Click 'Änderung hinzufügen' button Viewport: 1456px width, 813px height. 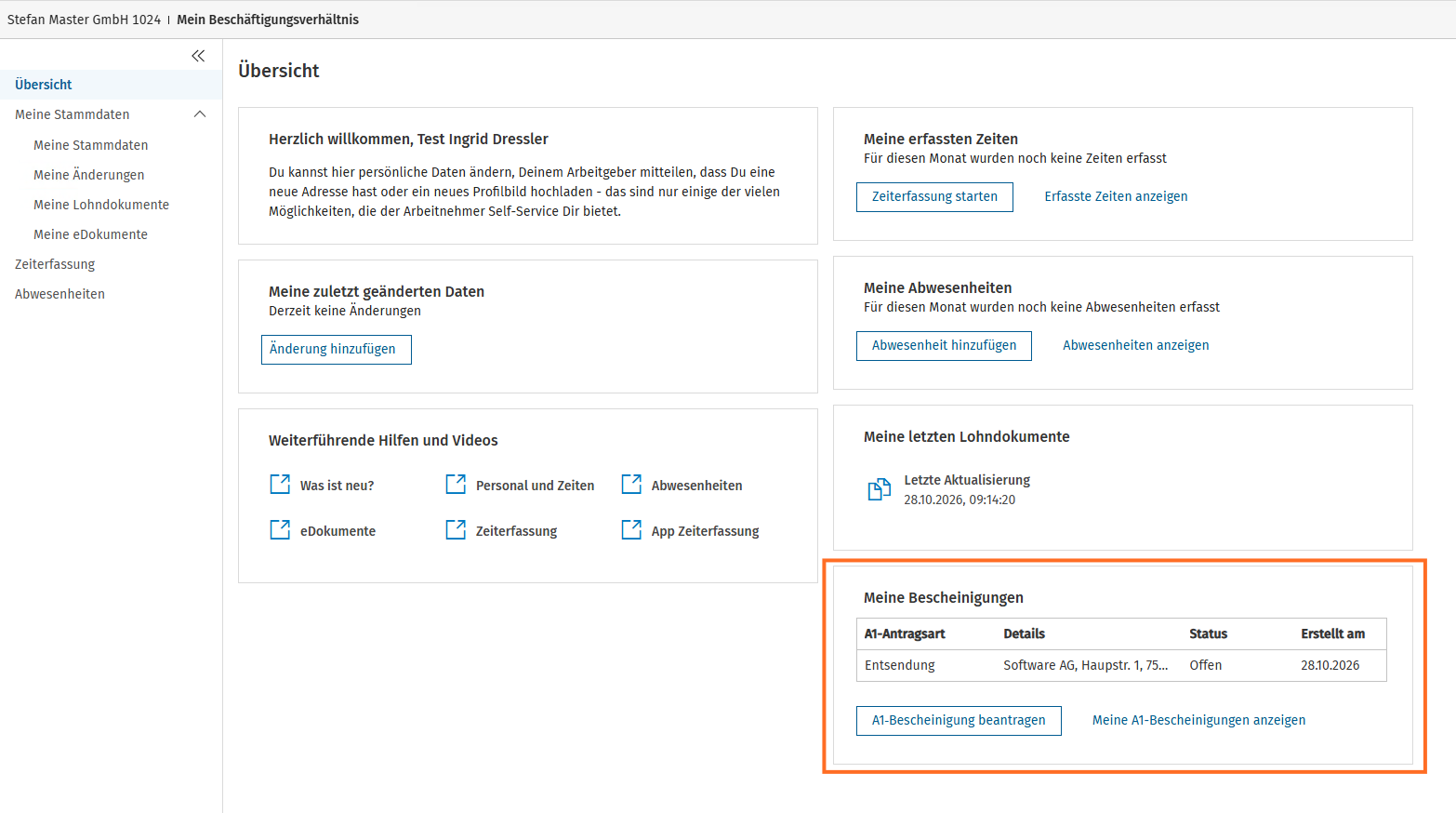tap(336, 349)
